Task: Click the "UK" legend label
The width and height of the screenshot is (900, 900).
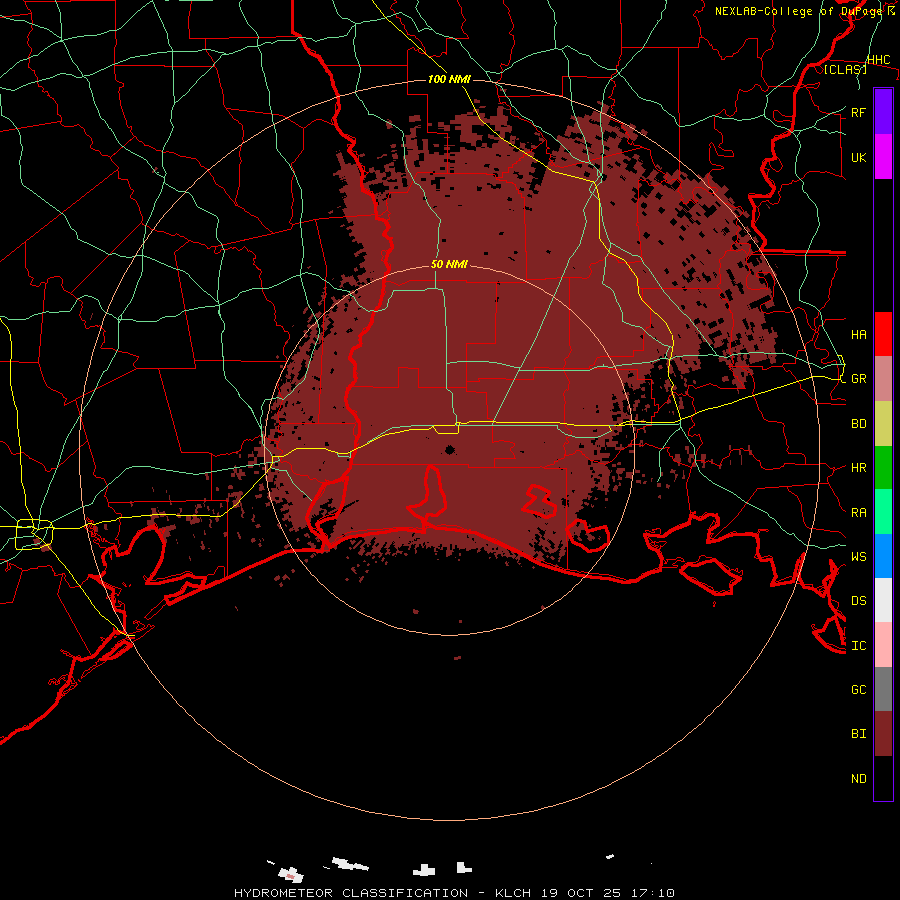Action: pyautogui.click(x=858, y=157)
